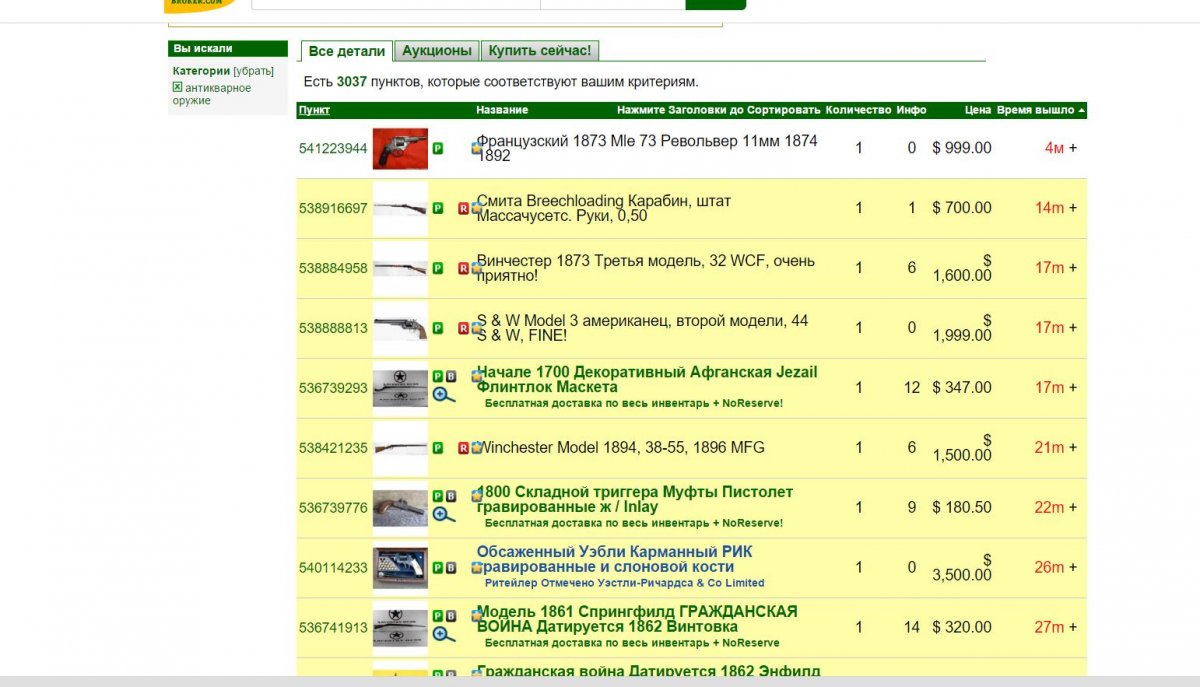Click the search input field at top
The height and width of the screenshot is (687, 1200).
point(395,4)
